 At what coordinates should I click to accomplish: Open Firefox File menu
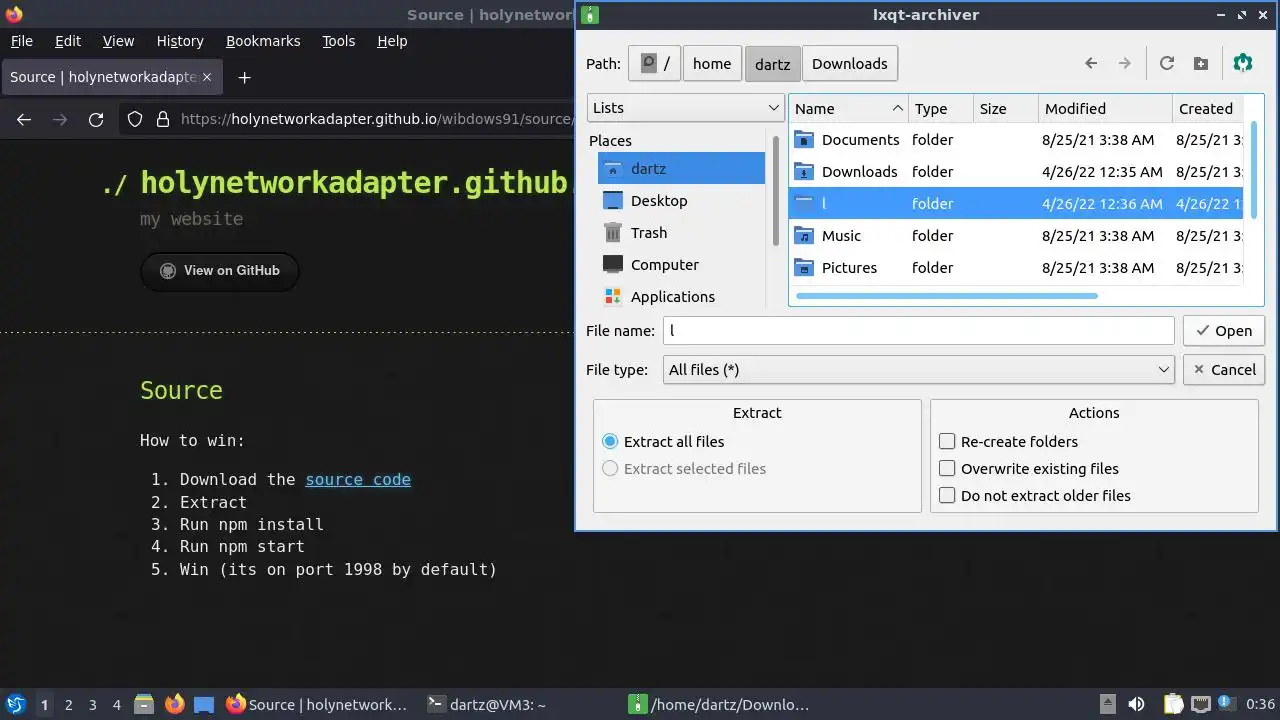click(21, 41)
